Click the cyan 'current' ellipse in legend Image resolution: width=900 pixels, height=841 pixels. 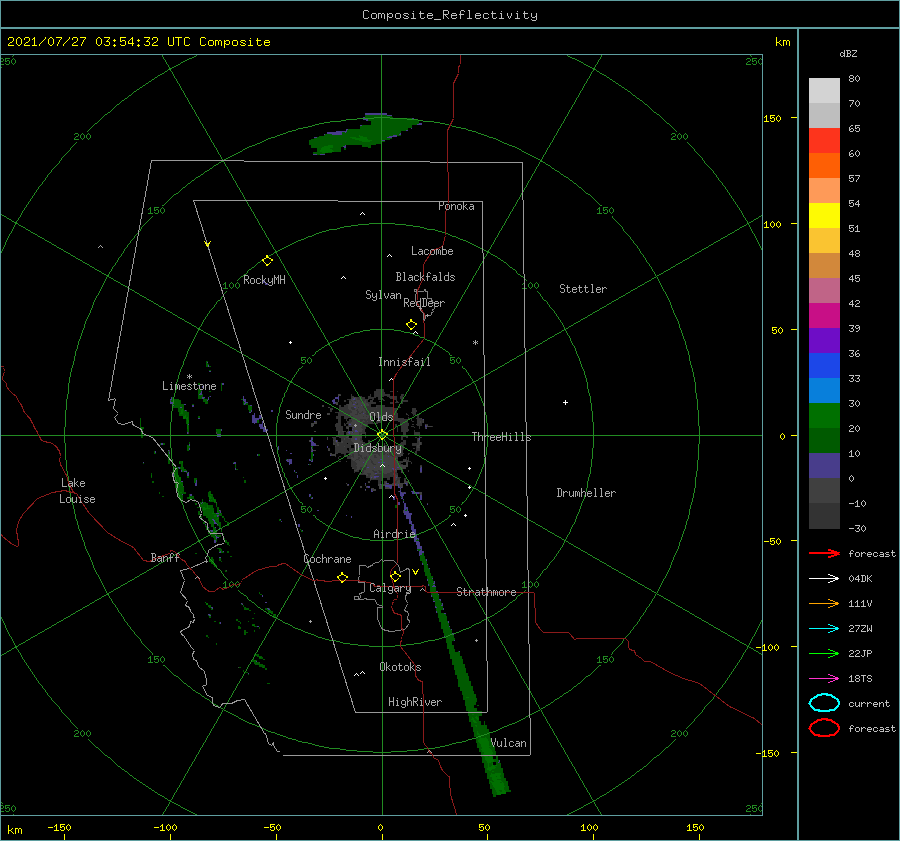pos(824,703)
